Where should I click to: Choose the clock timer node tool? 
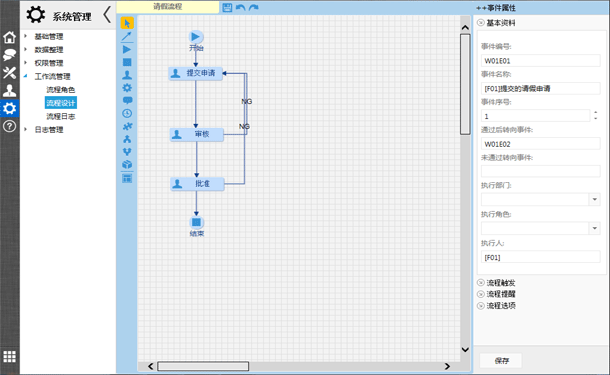tap(127, 113)
